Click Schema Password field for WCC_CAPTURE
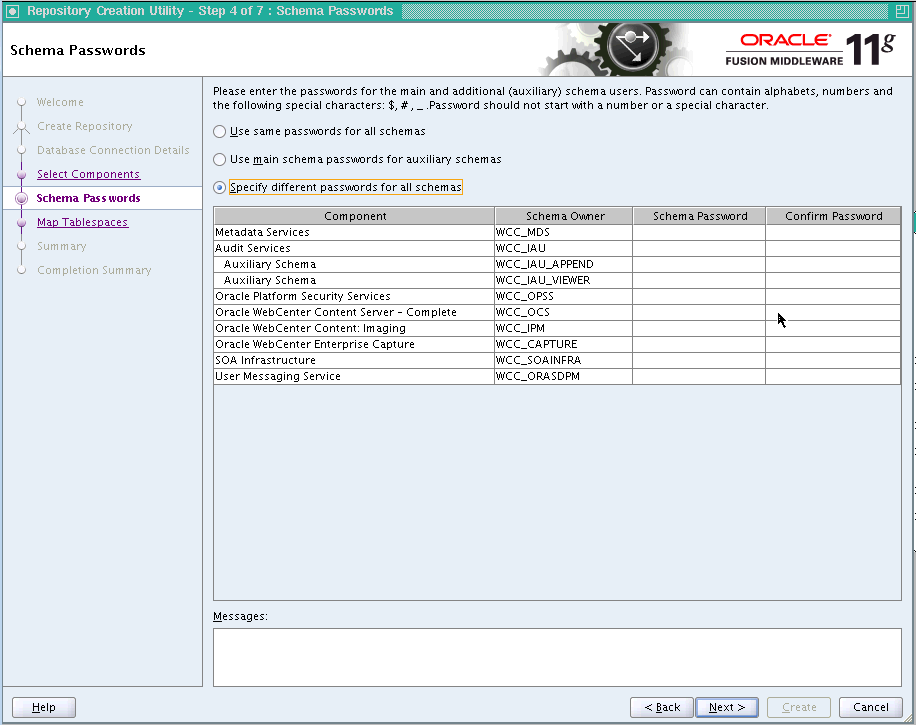This screenshot has height=725, width=916. [x=699, y=344]
